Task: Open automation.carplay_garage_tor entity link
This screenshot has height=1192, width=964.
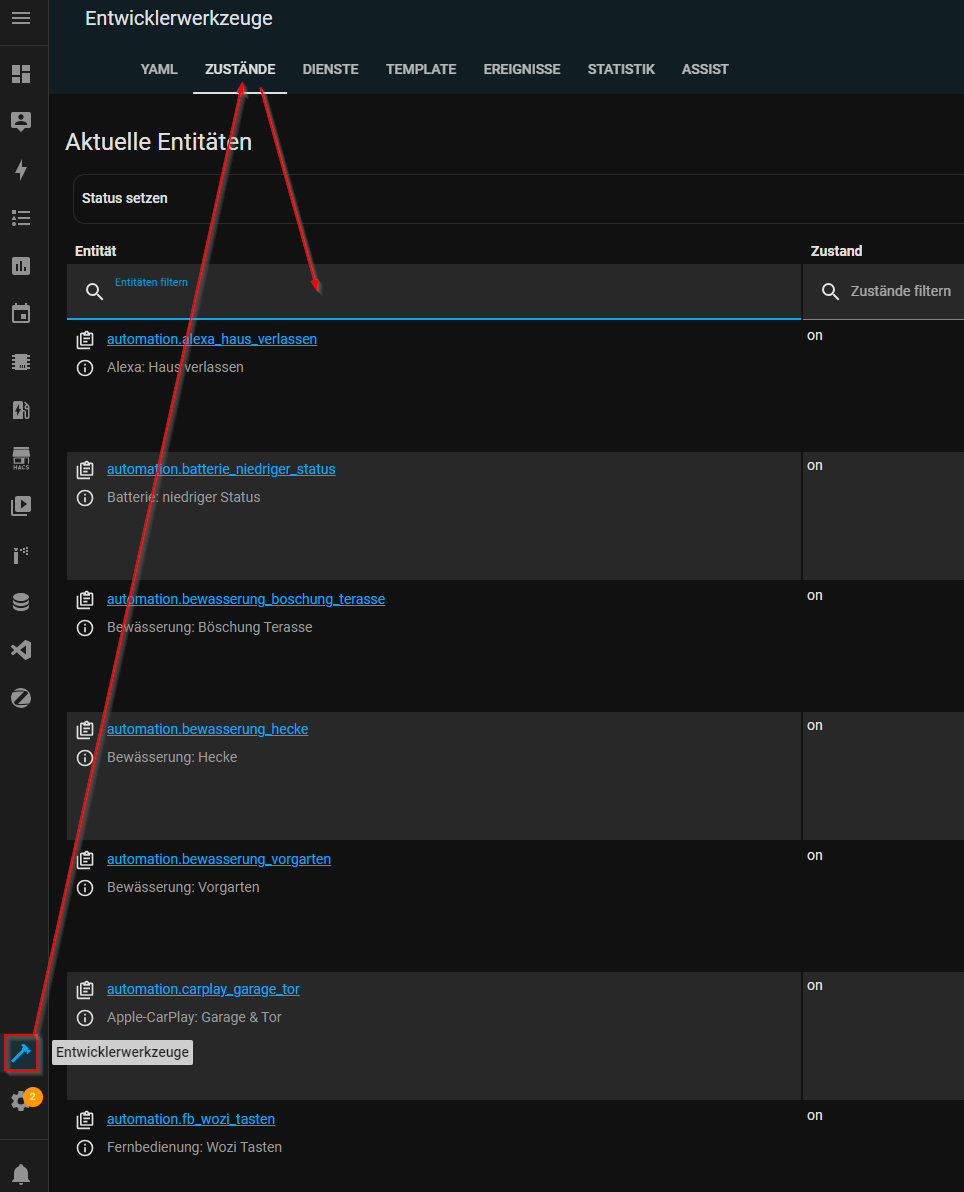Action: coord(203,989)
